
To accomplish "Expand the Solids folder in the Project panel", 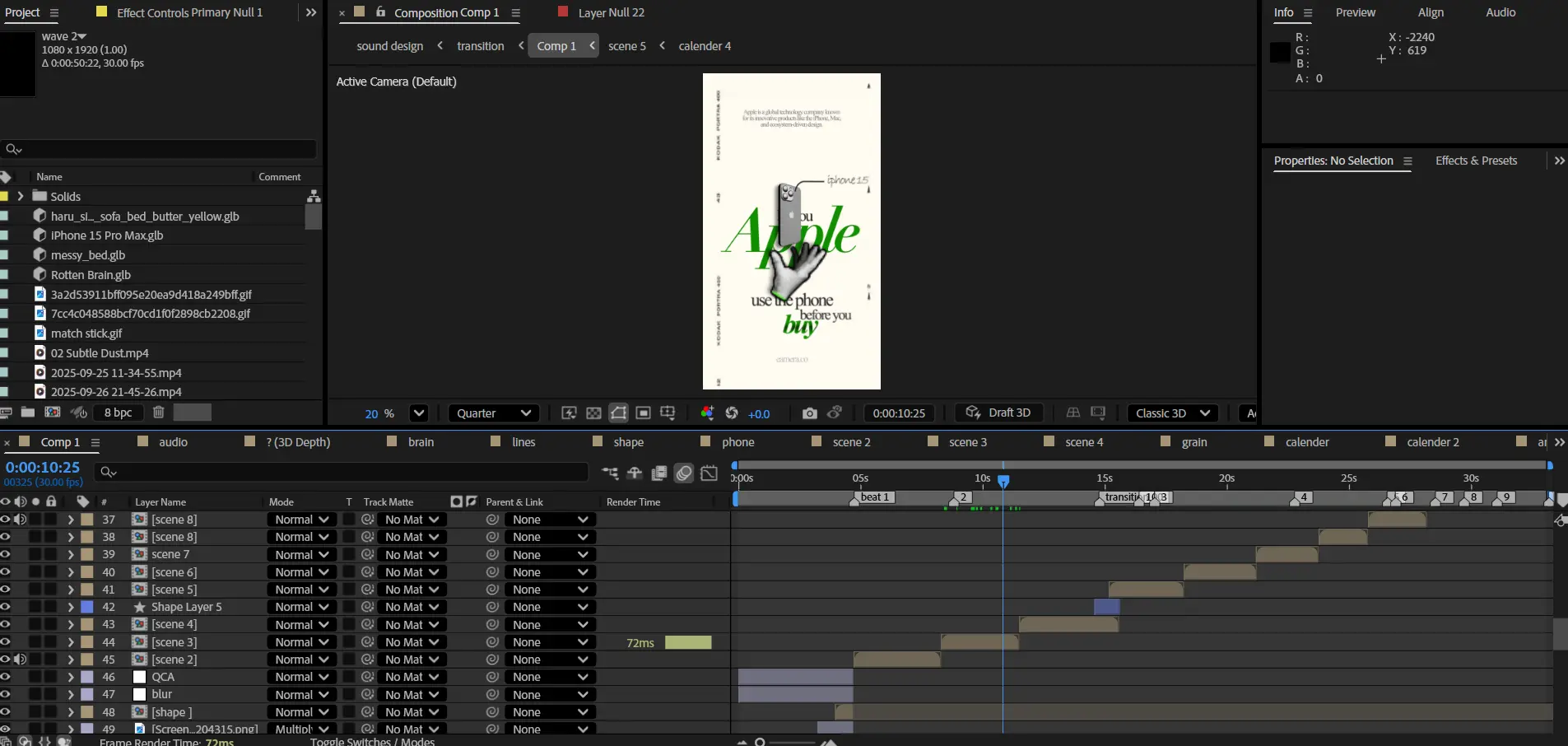I will [21, 197].
